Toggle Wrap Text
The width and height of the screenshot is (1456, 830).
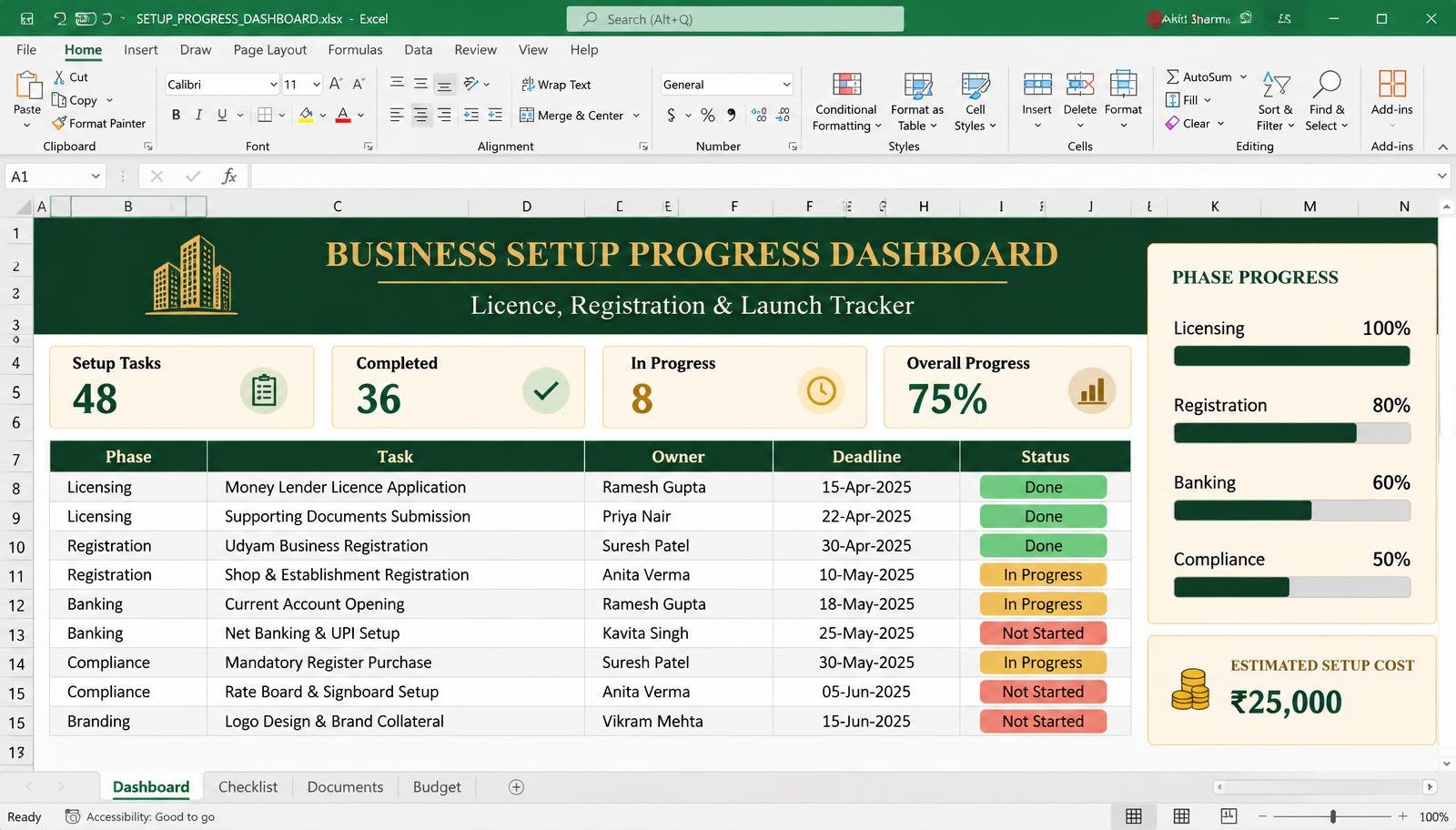point(556,85)
